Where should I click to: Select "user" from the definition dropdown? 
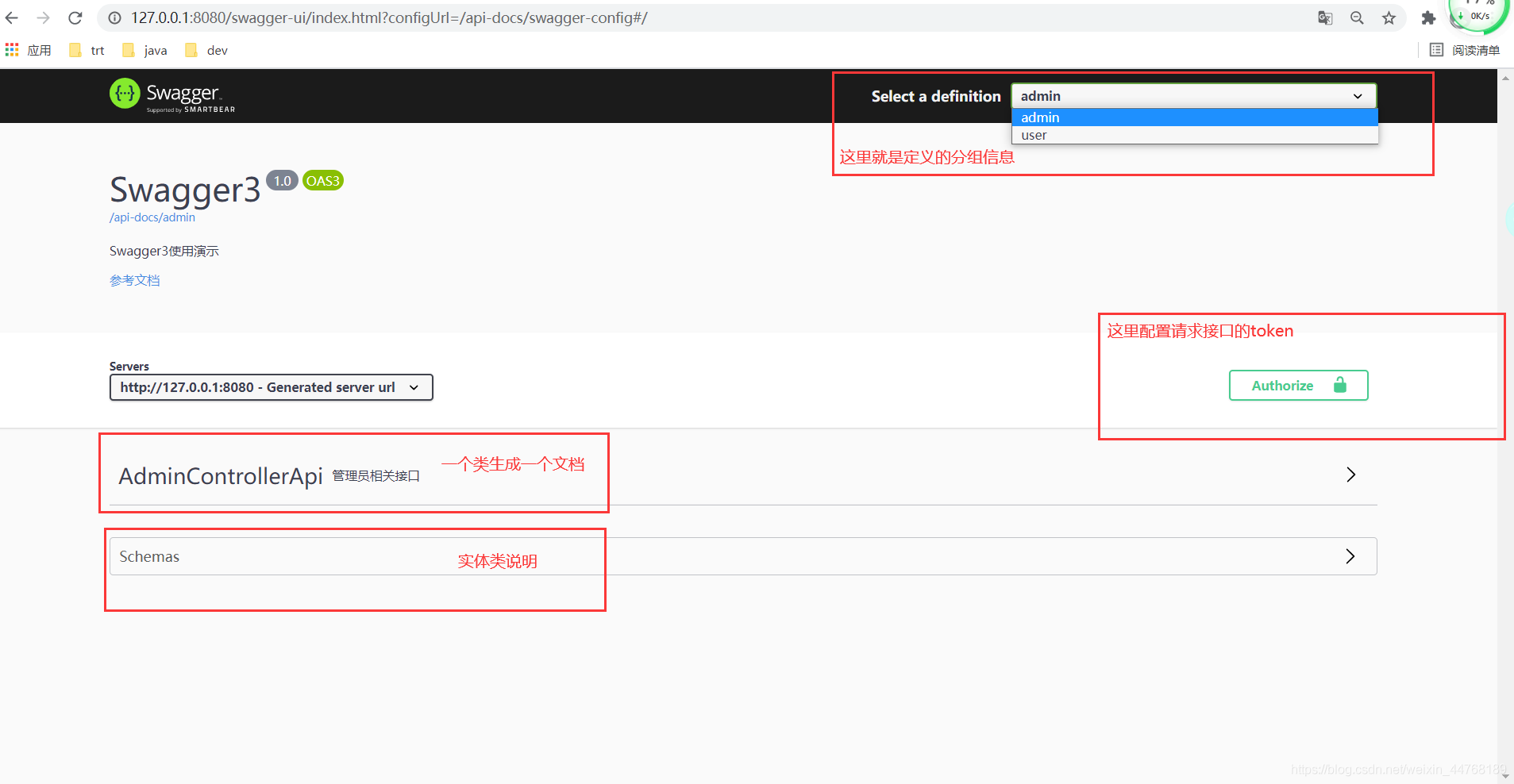pos(1034,135)
